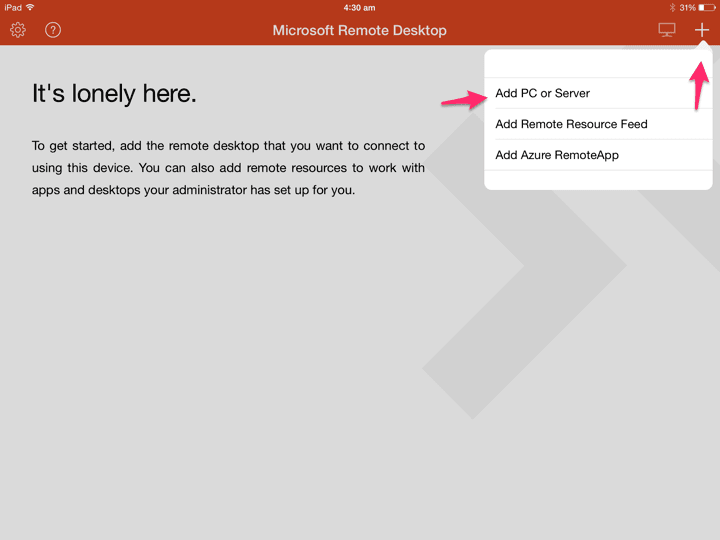Tap the battery indicator icon
The width and height of the screenshot is (720, 540).
(x=707, y=8)
